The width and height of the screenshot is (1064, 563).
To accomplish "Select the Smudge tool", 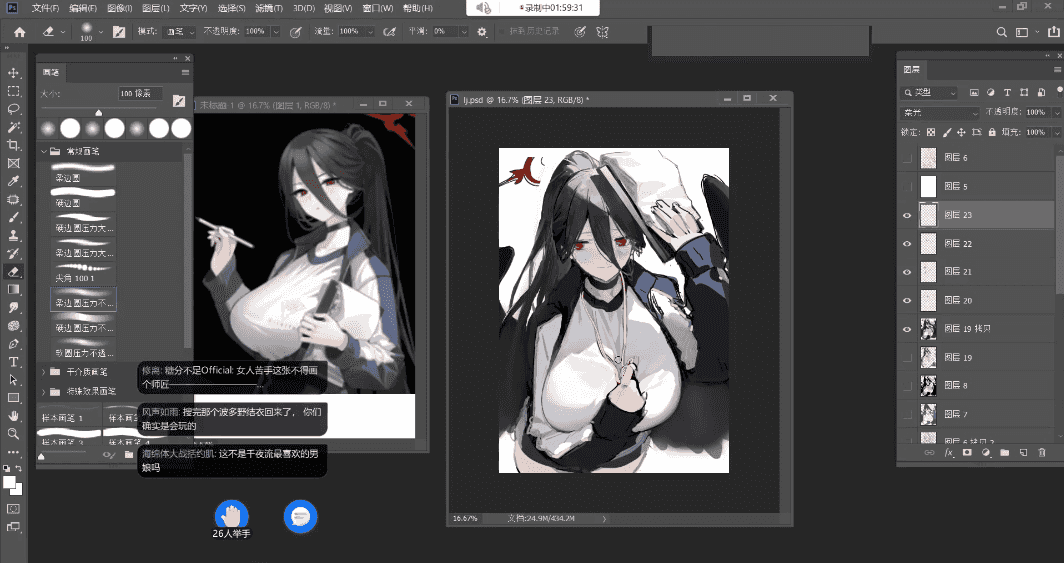I will 13,308.
